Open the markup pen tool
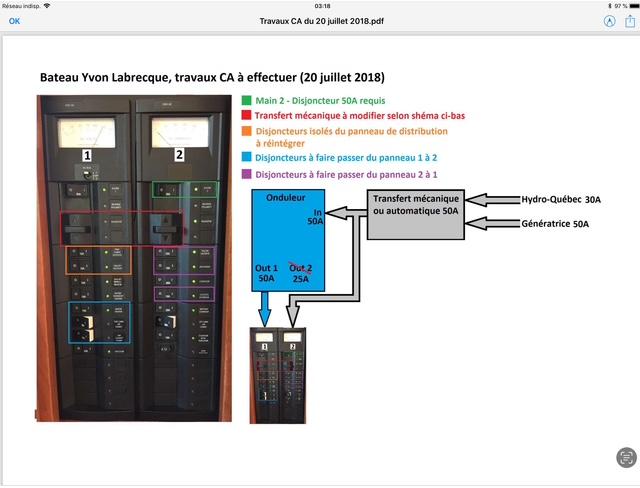 coord(609,21)
